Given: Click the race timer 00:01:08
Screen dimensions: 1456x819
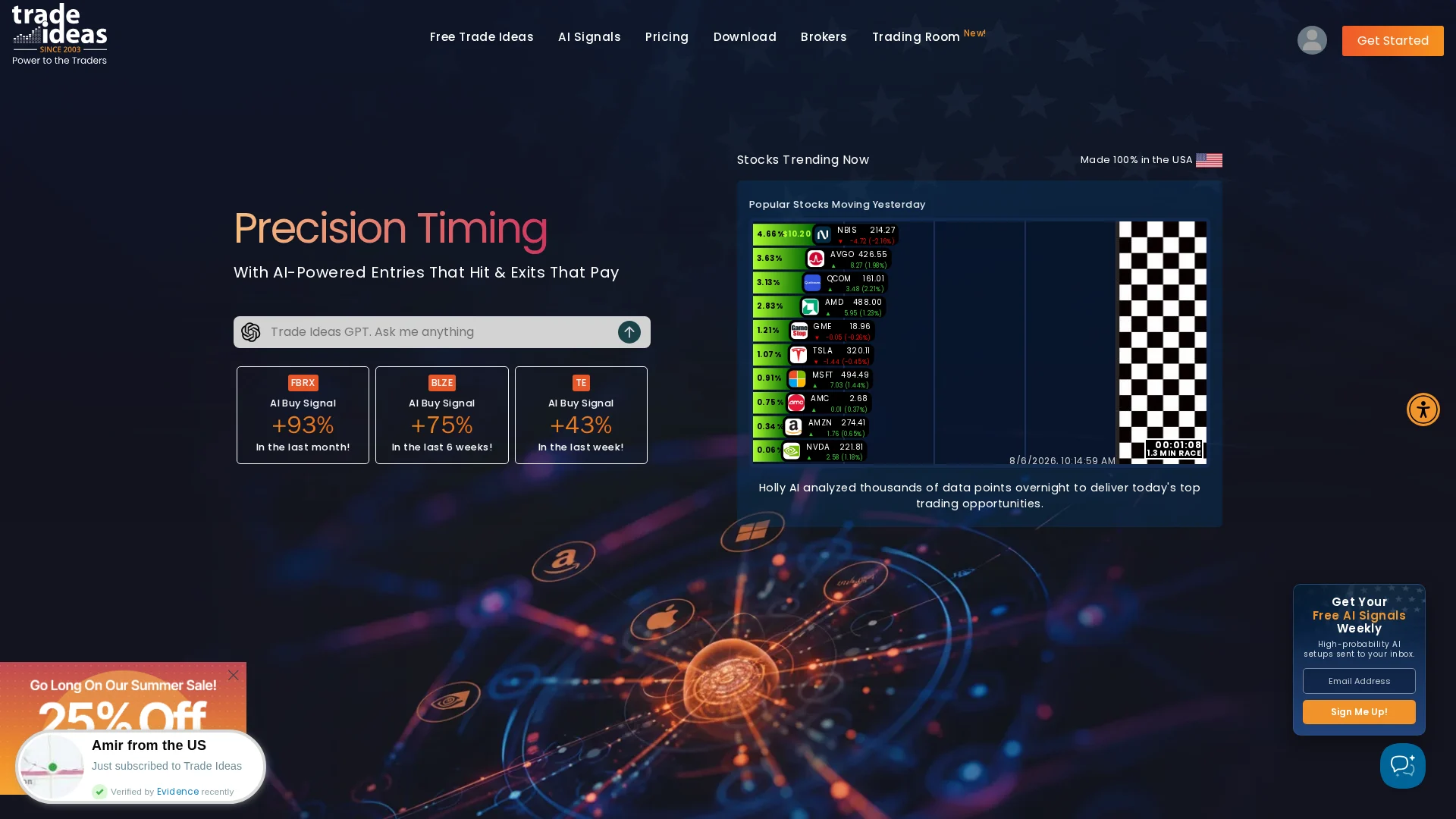Looking at the screenshot, I should [1178, 445].
